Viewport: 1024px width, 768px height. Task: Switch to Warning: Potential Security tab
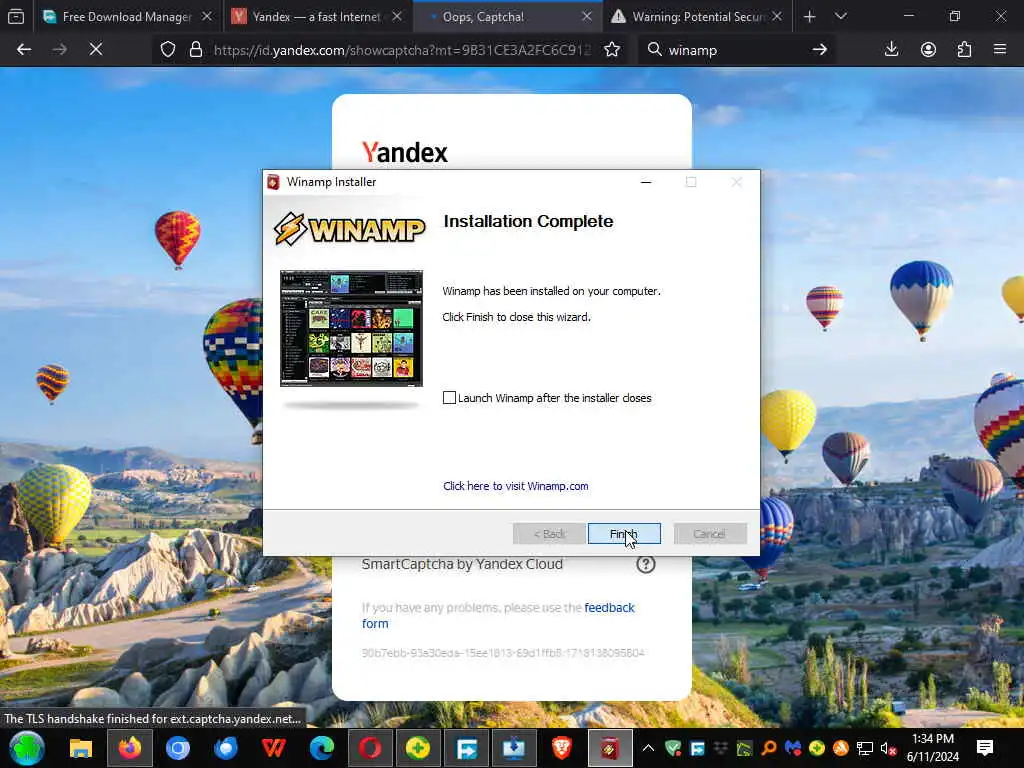tap(689, 16)
